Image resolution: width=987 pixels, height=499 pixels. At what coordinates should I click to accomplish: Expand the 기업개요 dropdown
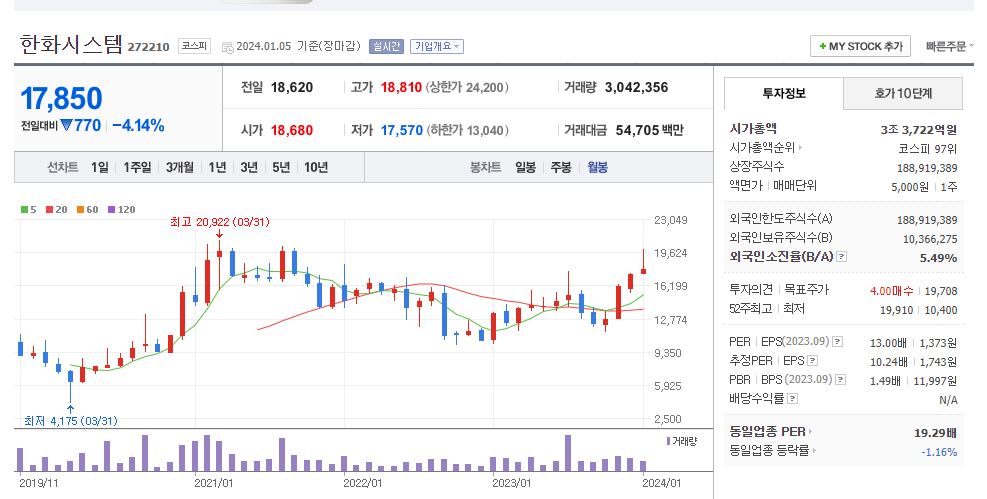(437, 46)
